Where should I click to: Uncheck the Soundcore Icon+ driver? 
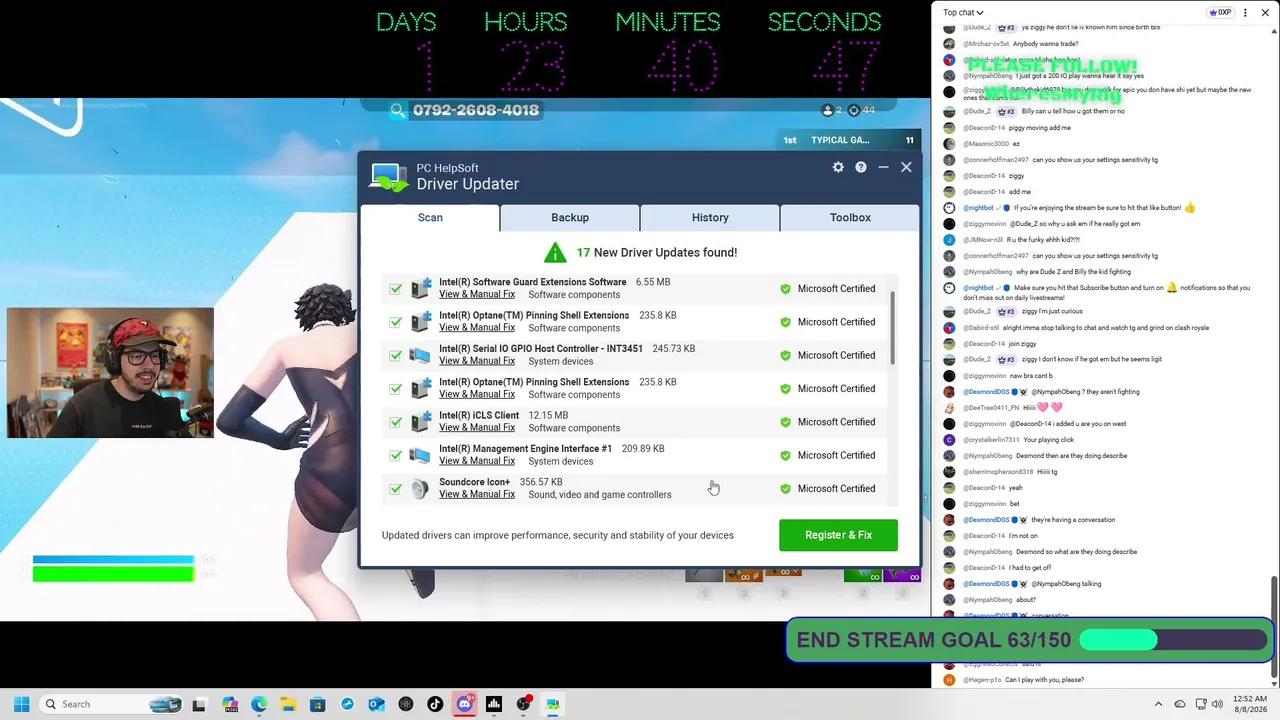click(396, 489)
